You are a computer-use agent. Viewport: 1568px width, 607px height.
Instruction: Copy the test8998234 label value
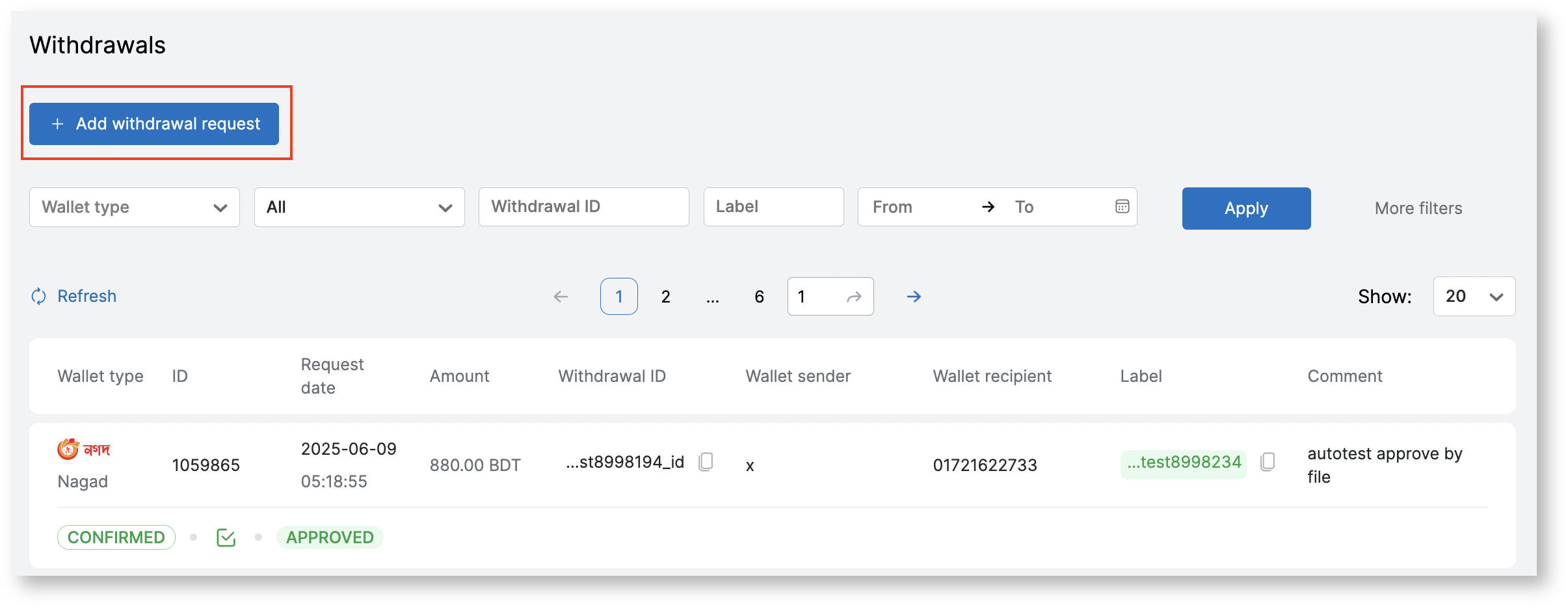[x=1267, y=462]
